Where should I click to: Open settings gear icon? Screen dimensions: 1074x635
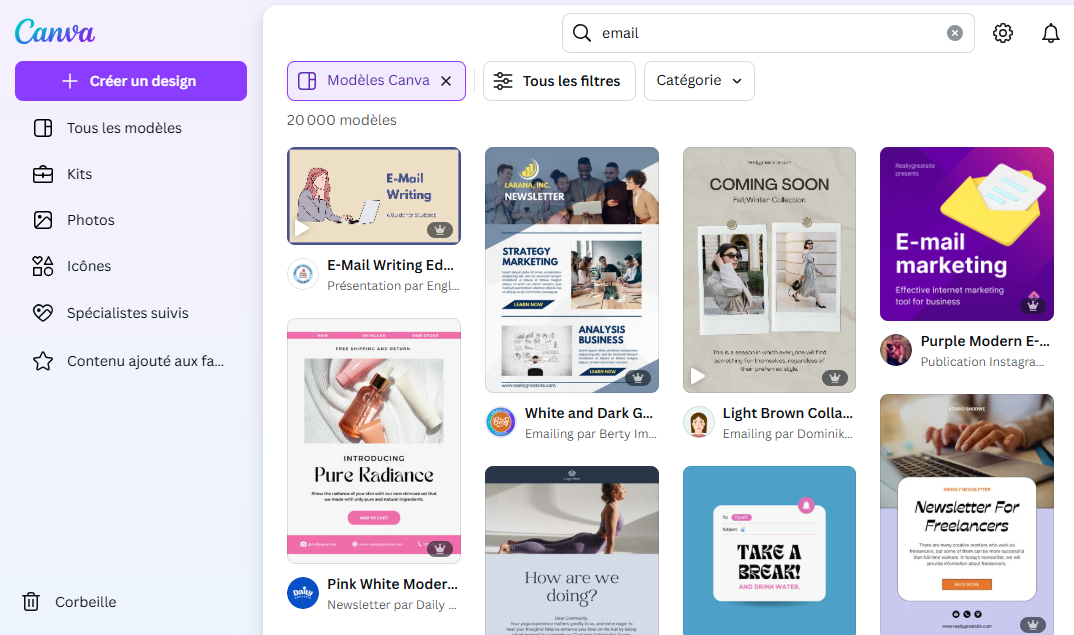click(x=1003, y=33)
